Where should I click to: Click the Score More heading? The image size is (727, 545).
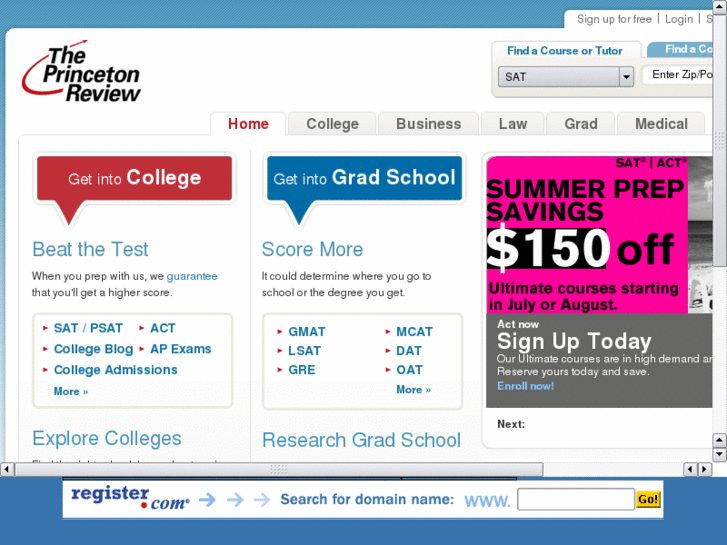[x=312, y=249]
